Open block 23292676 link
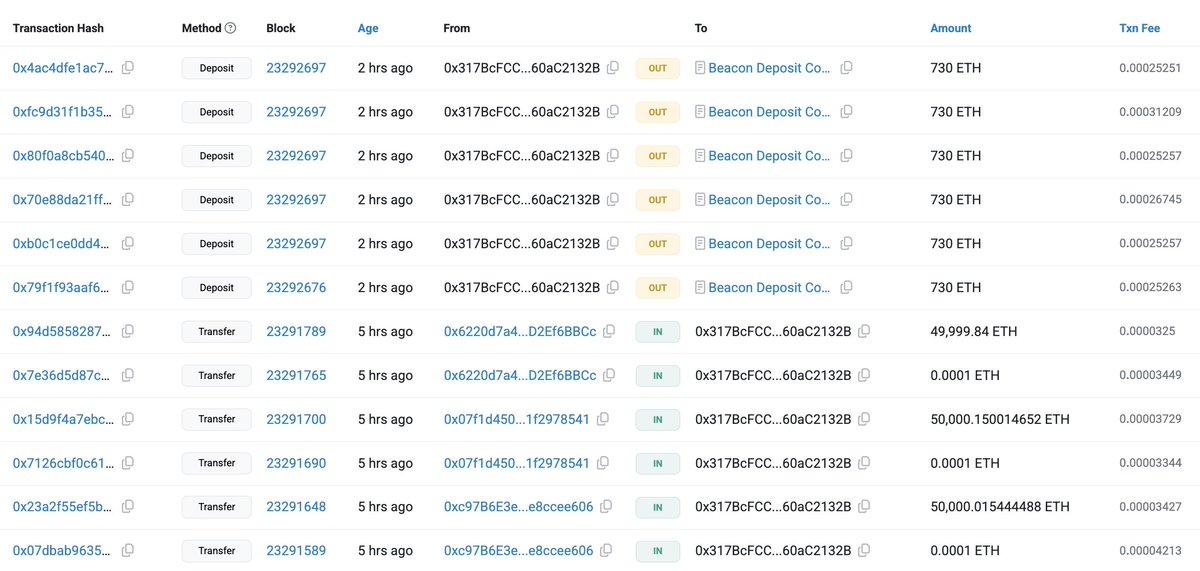Image resolution: width=1200 pixels, height=571 pixels. pos(296,287)
